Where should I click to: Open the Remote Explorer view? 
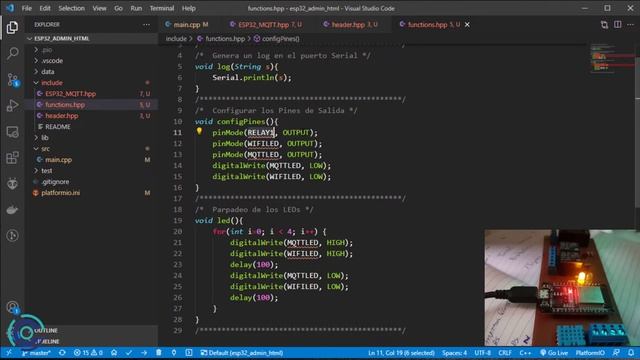click(12, 132)
